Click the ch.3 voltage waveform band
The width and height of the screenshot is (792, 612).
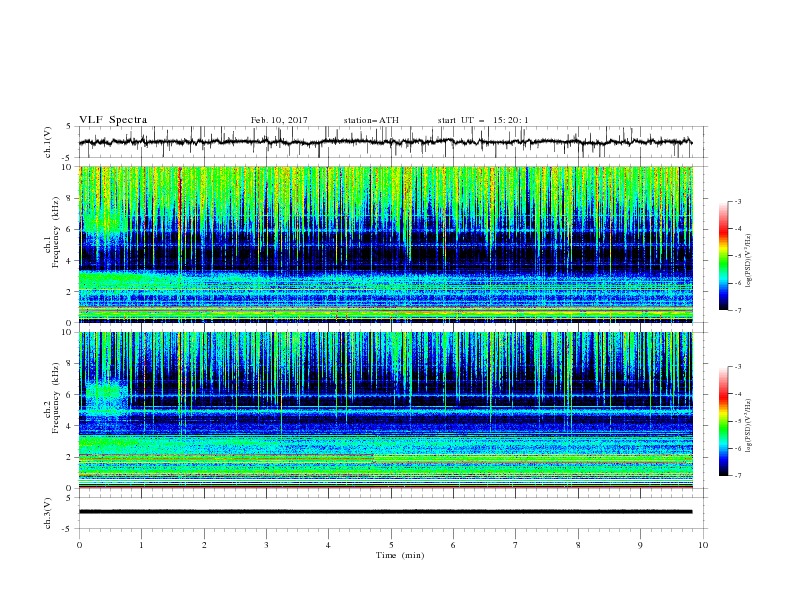coord(385,512)
